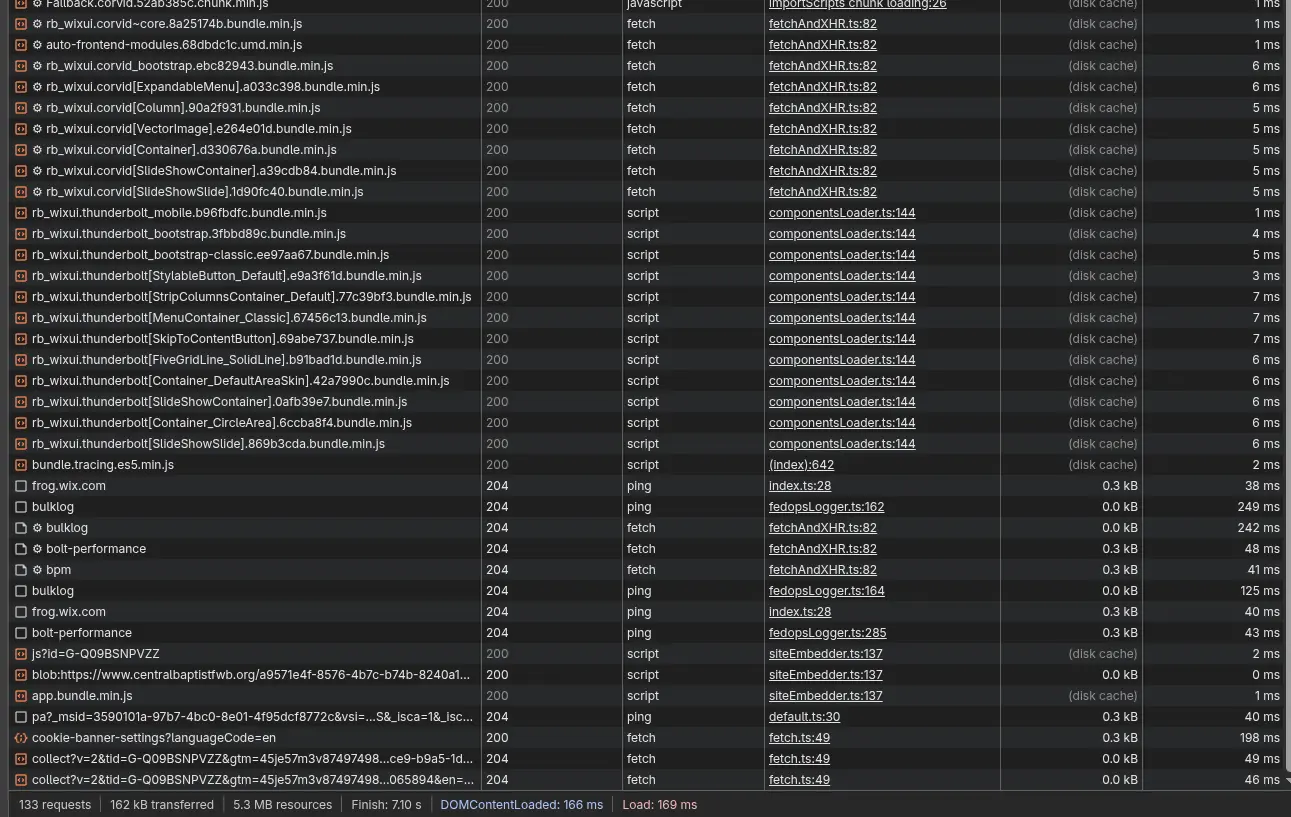
Task: Open the index.ts:28 initiator for frog.wix.com
Action: [x=799, y=485]
